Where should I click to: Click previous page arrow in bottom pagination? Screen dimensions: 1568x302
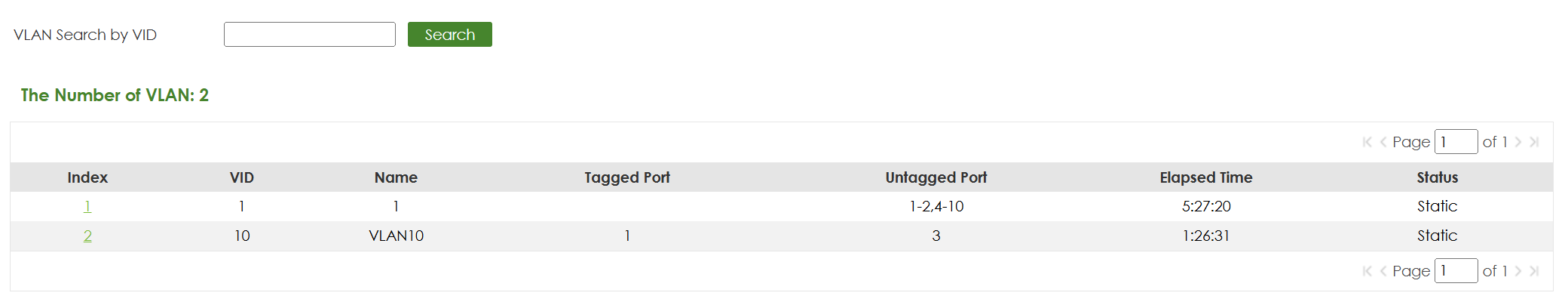[1383, 271]
